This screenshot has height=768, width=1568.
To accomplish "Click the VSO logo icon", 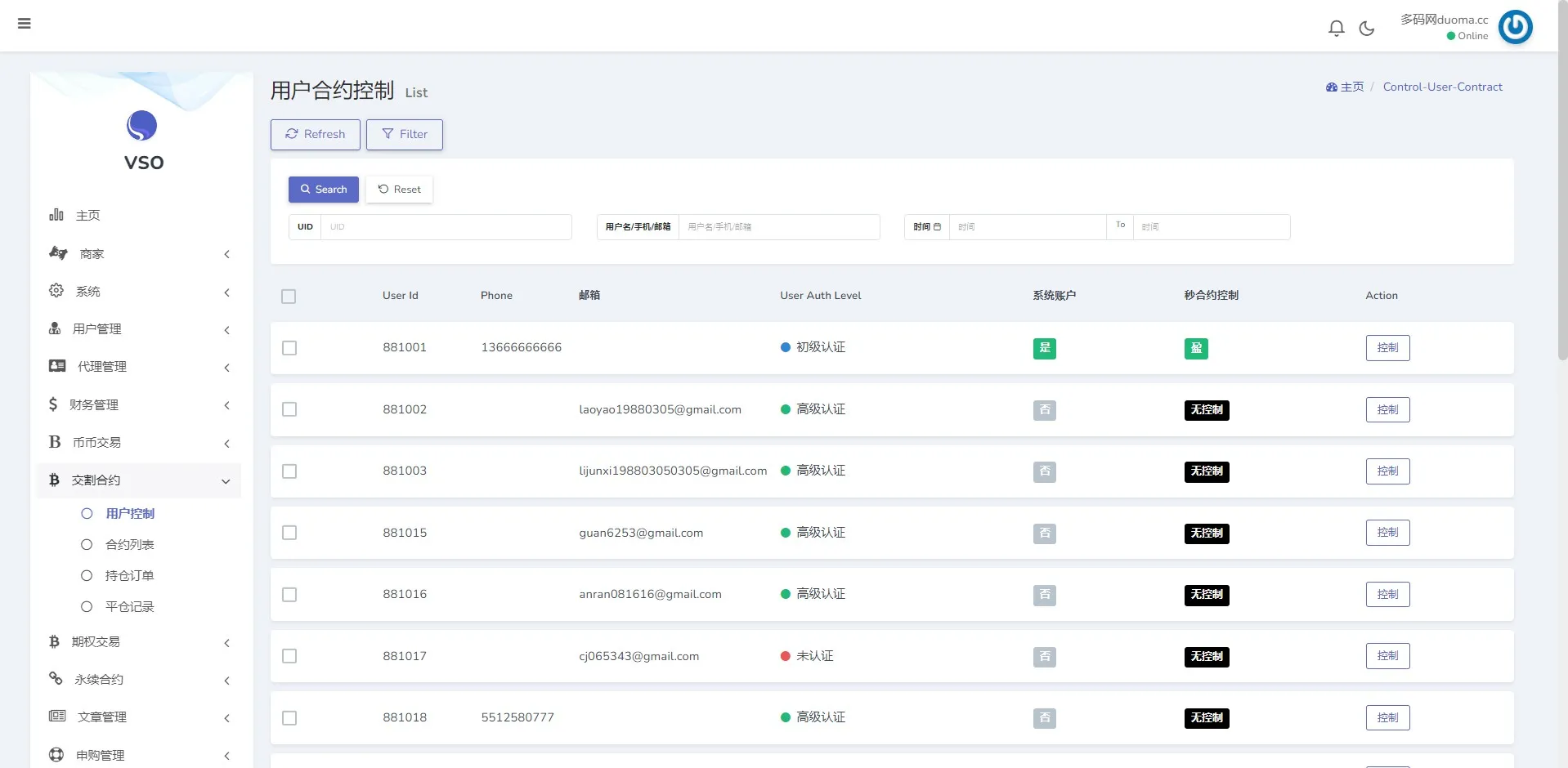I will tap(142, 126).
